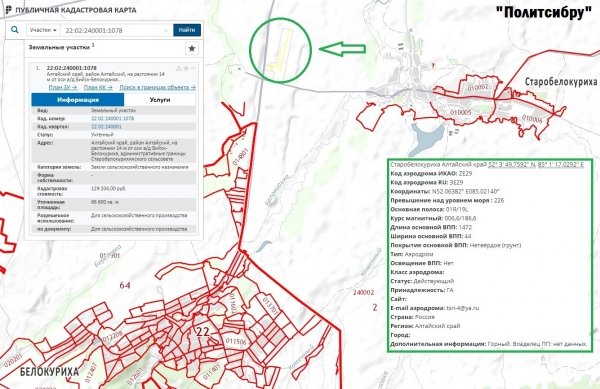Click cadastral quarter label 240002 on map
This screenshot has width=600, height=389.
[363, 292]
